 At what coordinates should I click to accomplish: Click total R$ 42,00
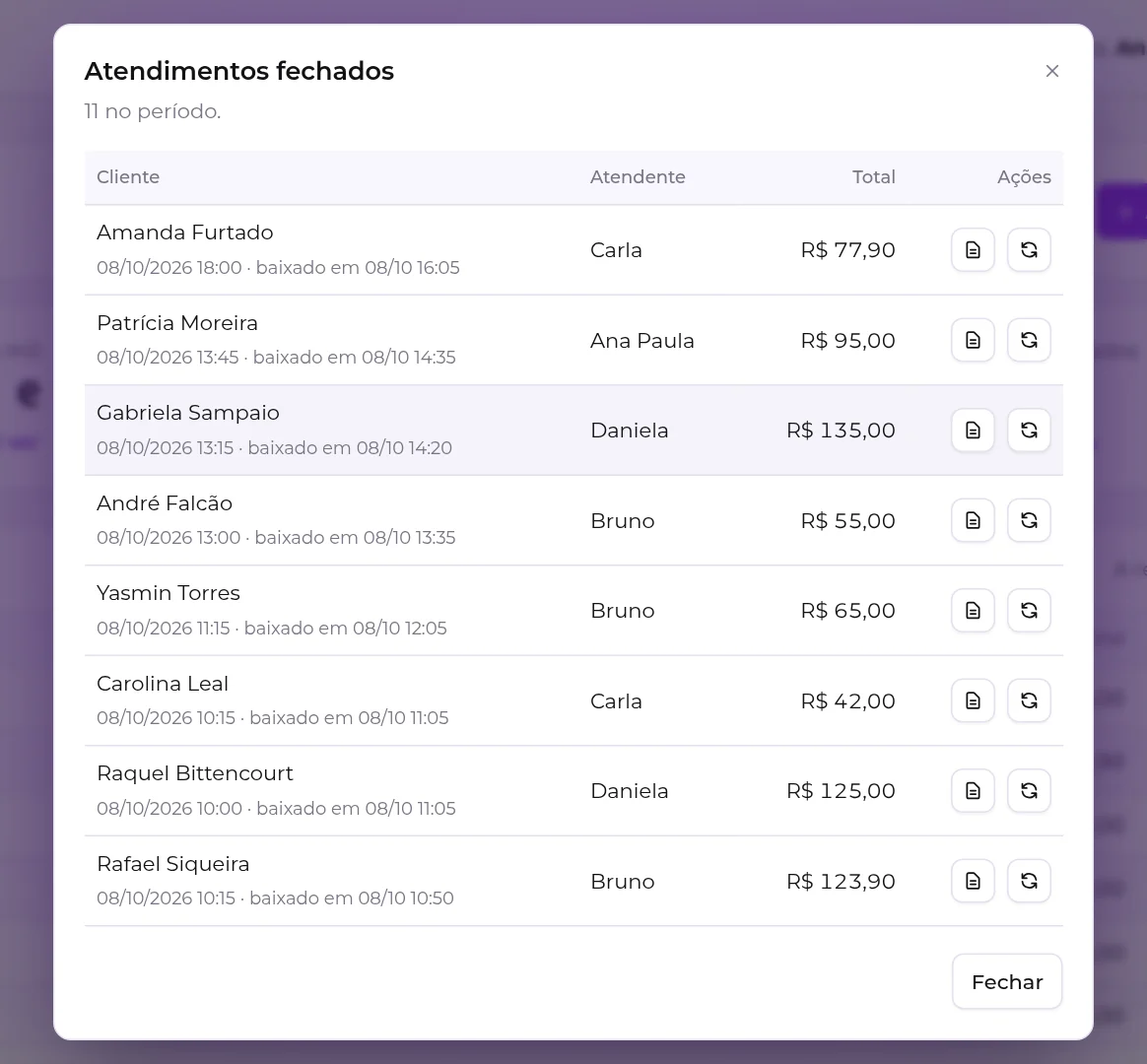847,700
